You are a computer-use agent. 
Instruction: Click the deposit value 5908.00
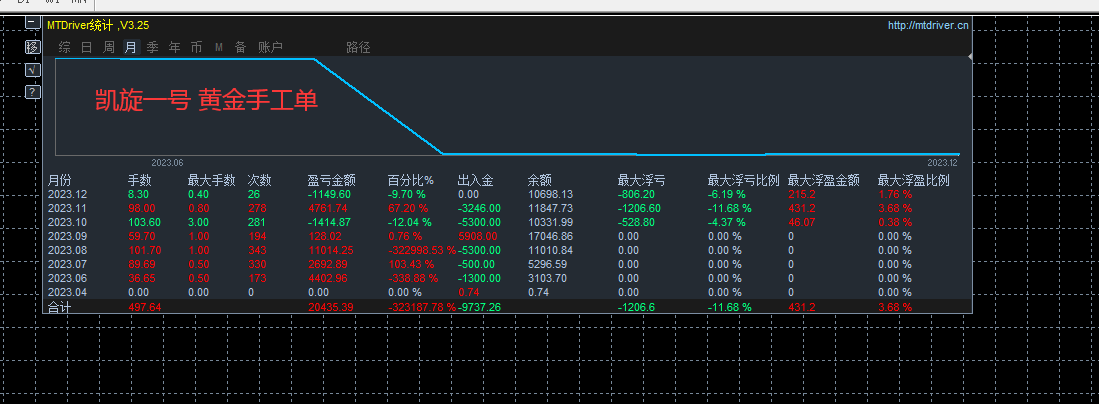click(477, 236)
